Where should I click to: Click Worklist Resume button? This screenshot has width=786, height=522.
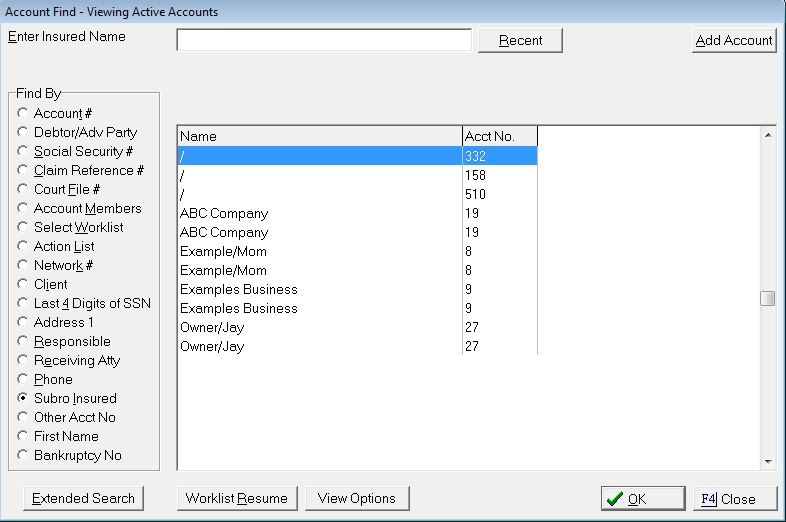pos(236,498)
